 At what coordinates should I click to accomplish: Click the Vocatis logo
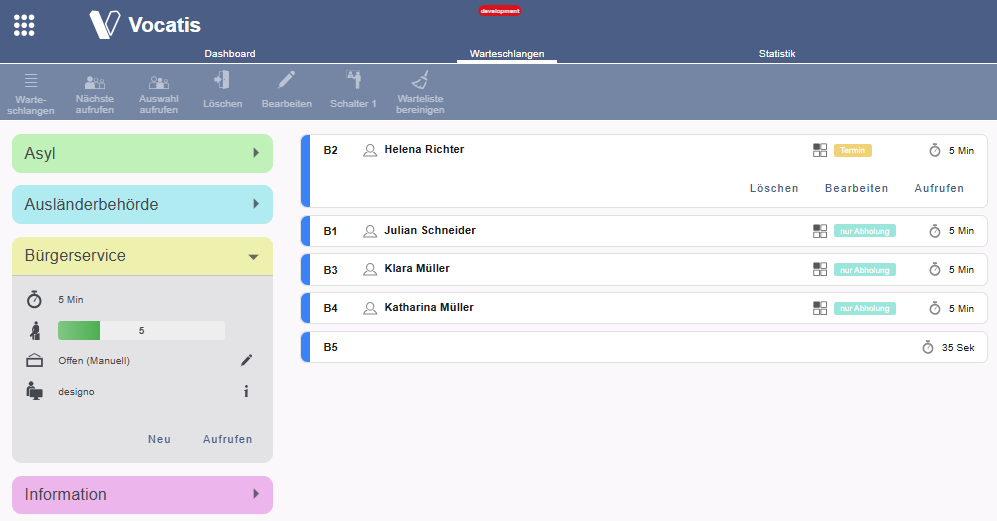[145, 25]
